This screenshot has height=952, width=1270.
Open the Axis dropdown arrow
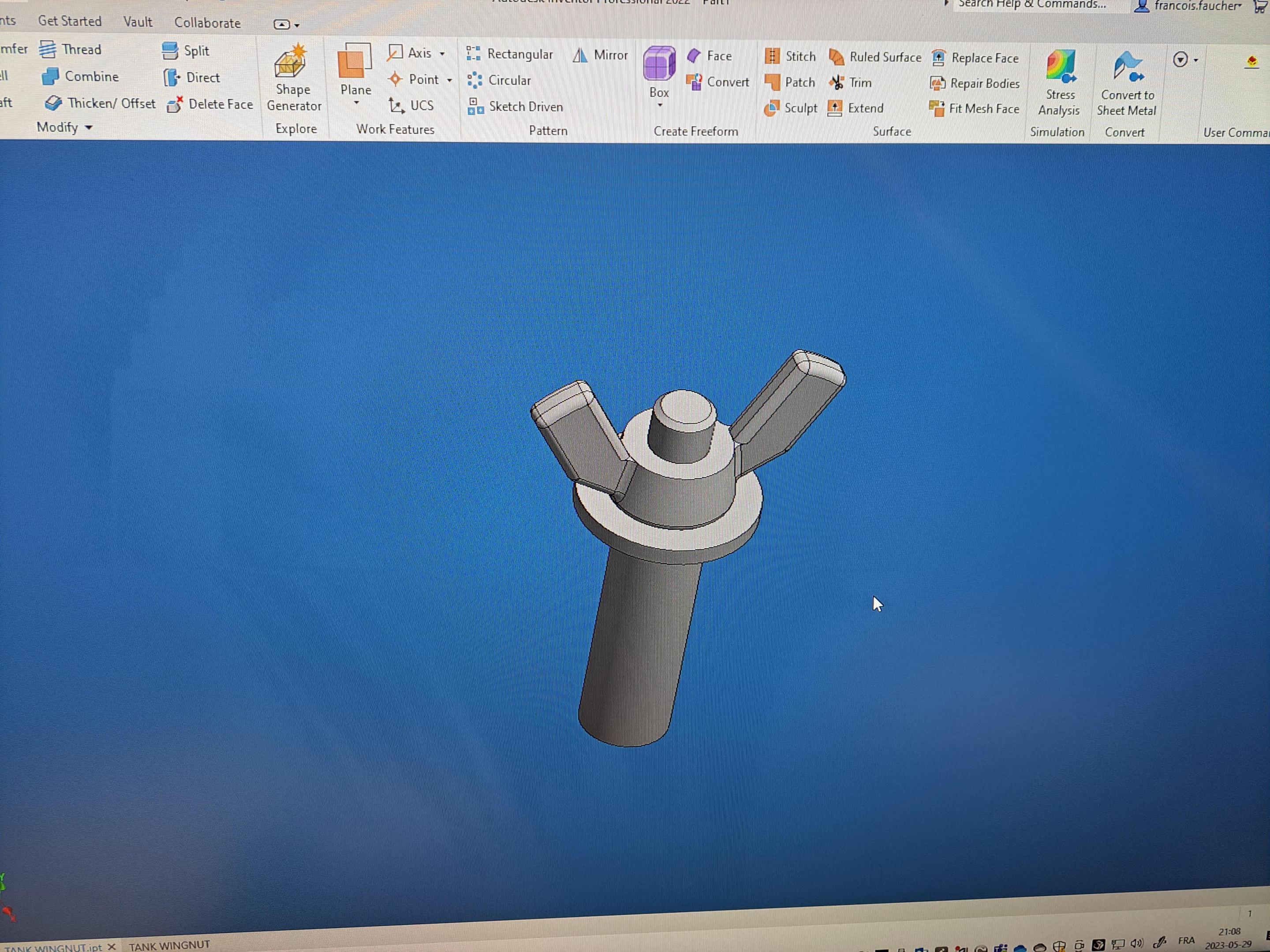point(442,54)
